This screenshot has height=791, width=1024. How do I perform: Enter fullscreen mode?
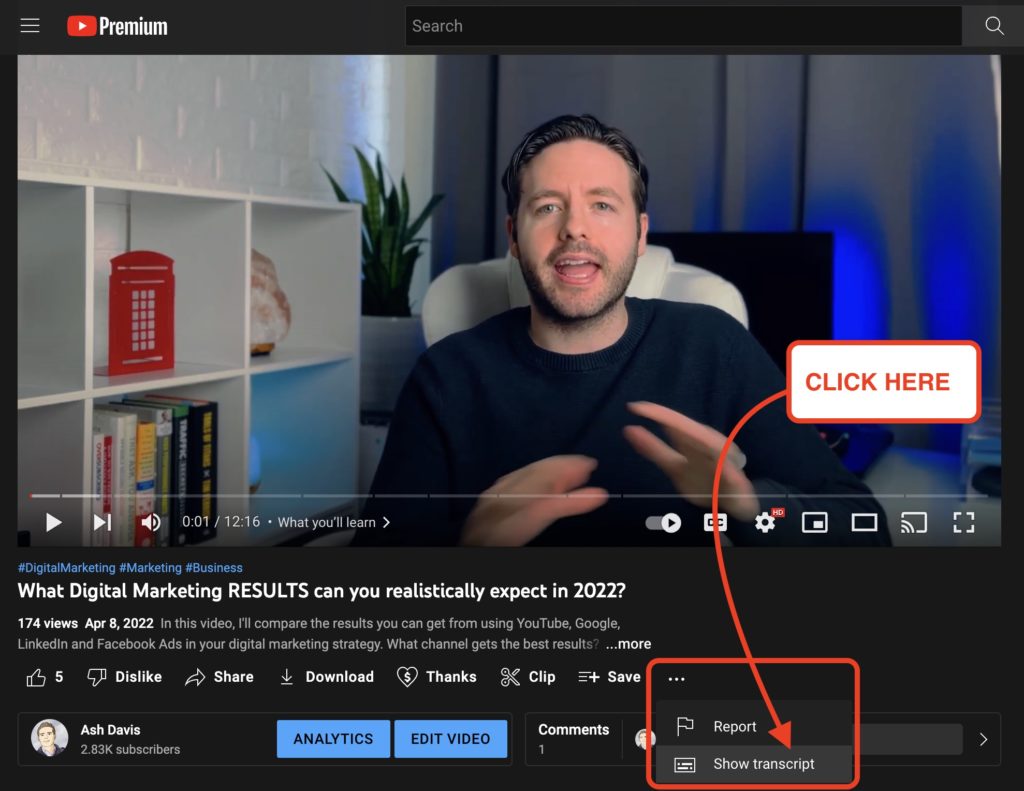point(963,522)
